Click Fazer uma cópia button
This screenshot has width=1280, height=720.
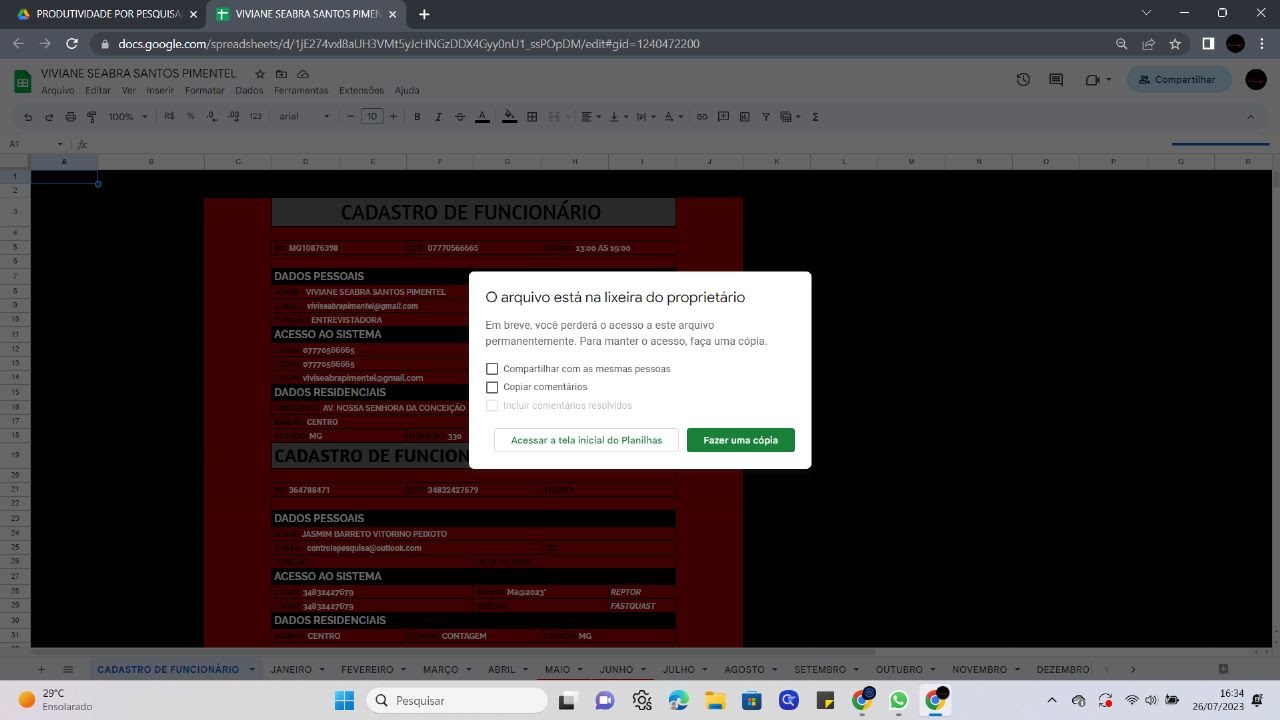click(x=741, y=440)
